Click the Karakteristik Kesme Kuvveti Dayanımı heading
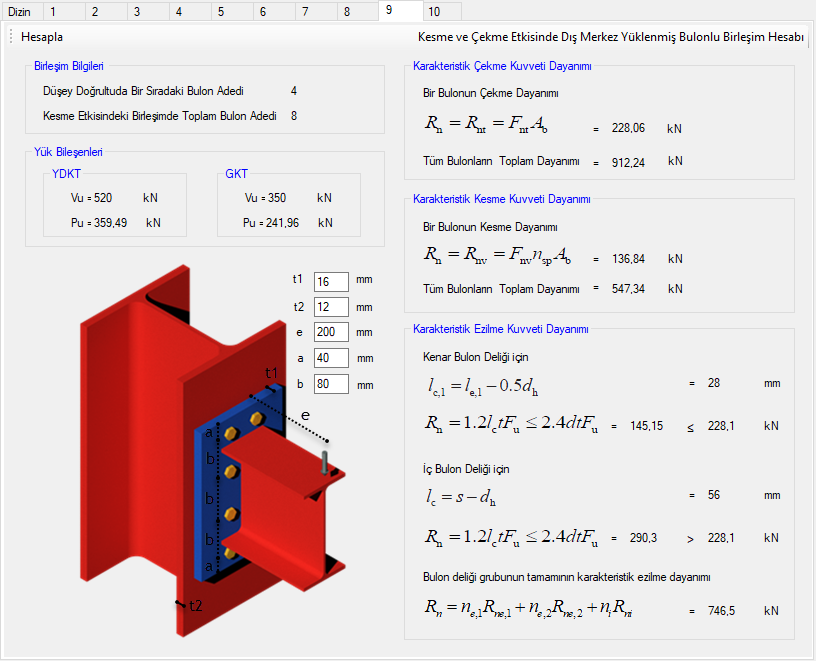This screenshot has height=661, width=816. tap(501, 199)
